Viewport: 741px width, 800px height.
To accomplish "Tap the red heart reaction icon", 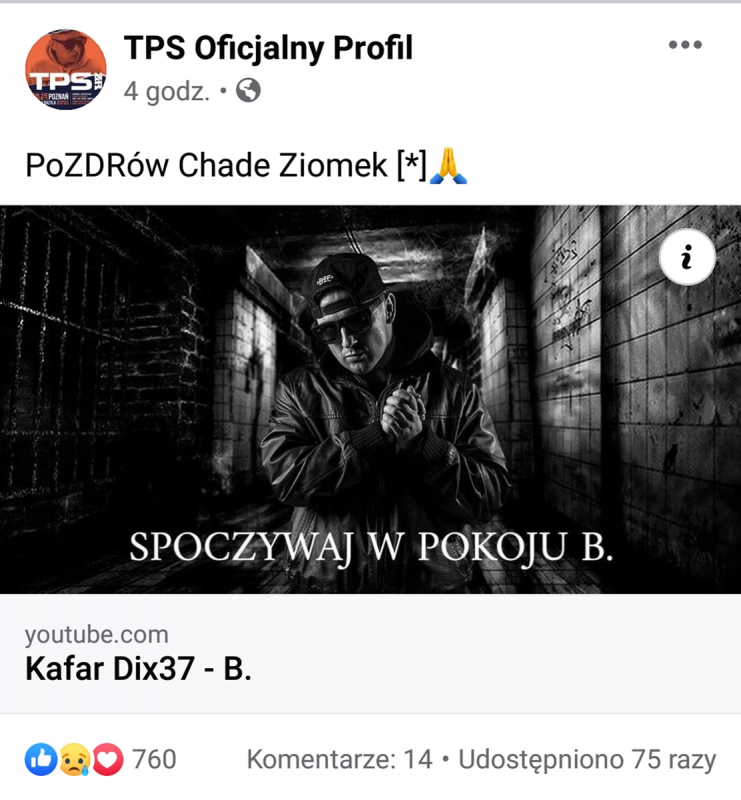I will point(108,760).
